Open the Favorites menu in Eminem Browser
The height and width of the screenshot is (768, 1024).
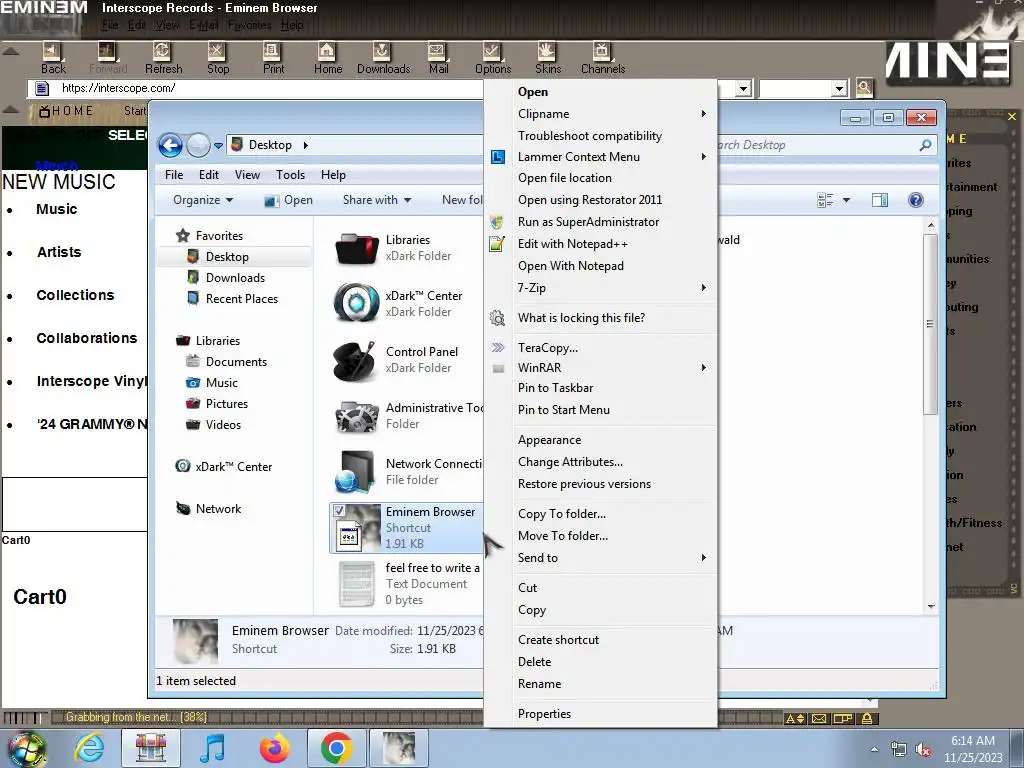coord(249,25)
